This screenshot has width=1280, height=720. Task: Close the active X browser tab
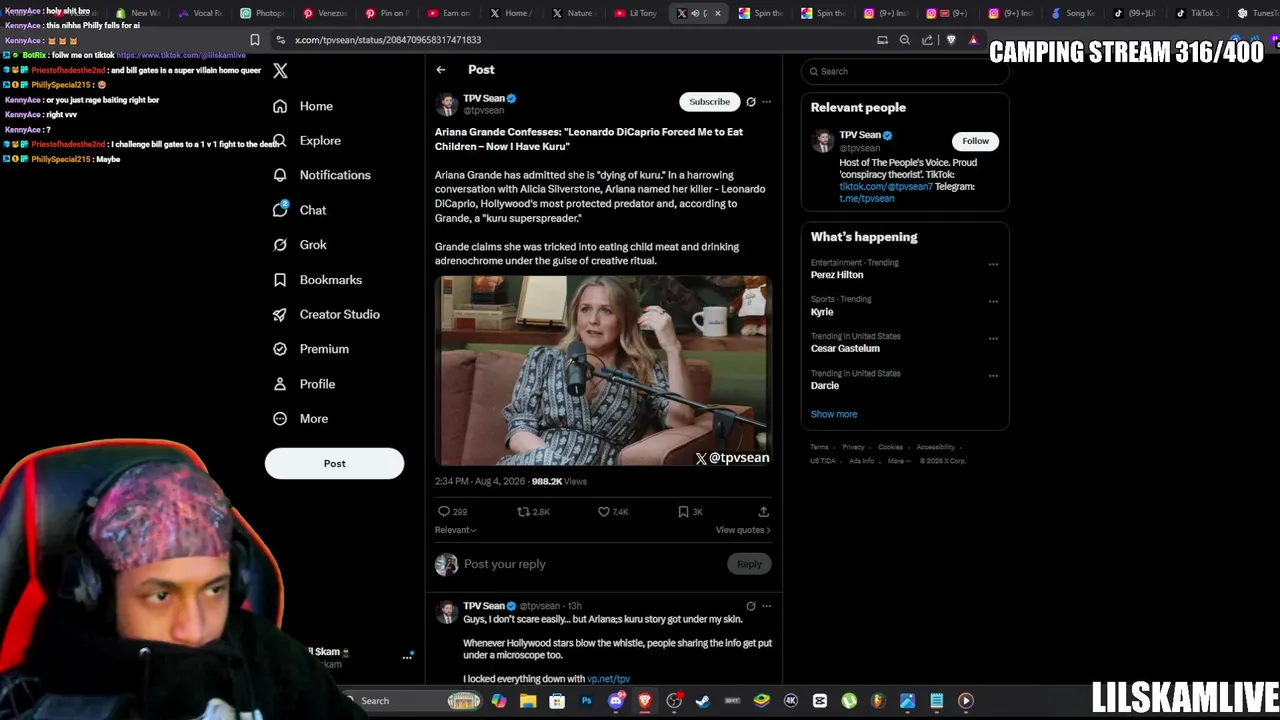pos(717,13)
